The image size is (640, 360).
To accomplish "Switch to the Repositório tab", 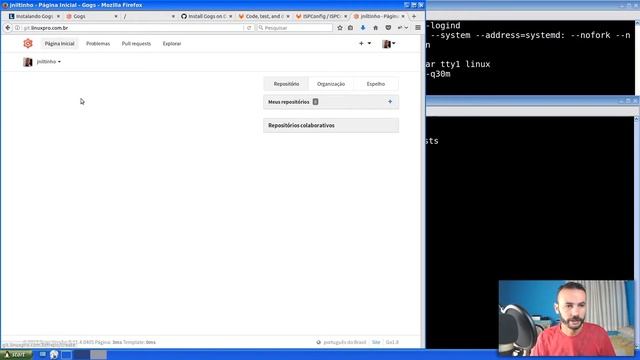I will click(286, 84).
